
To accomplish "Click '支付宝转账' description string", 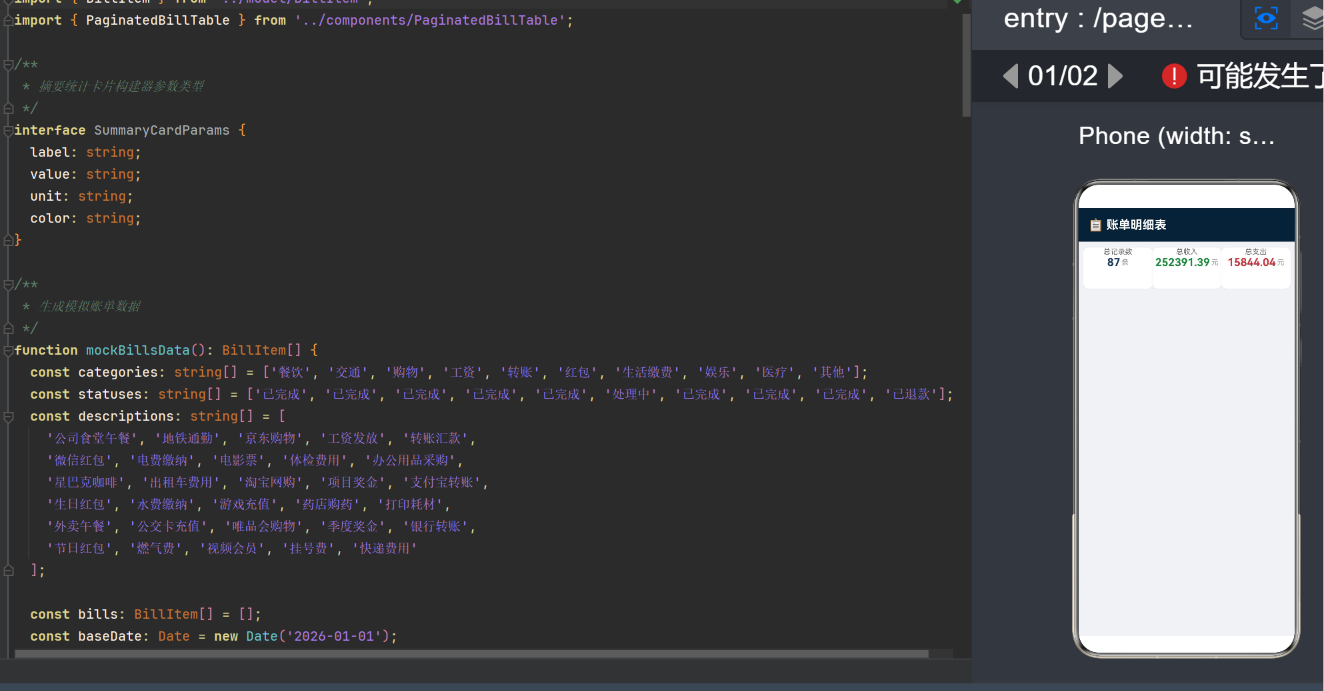I will pos(444,482).
